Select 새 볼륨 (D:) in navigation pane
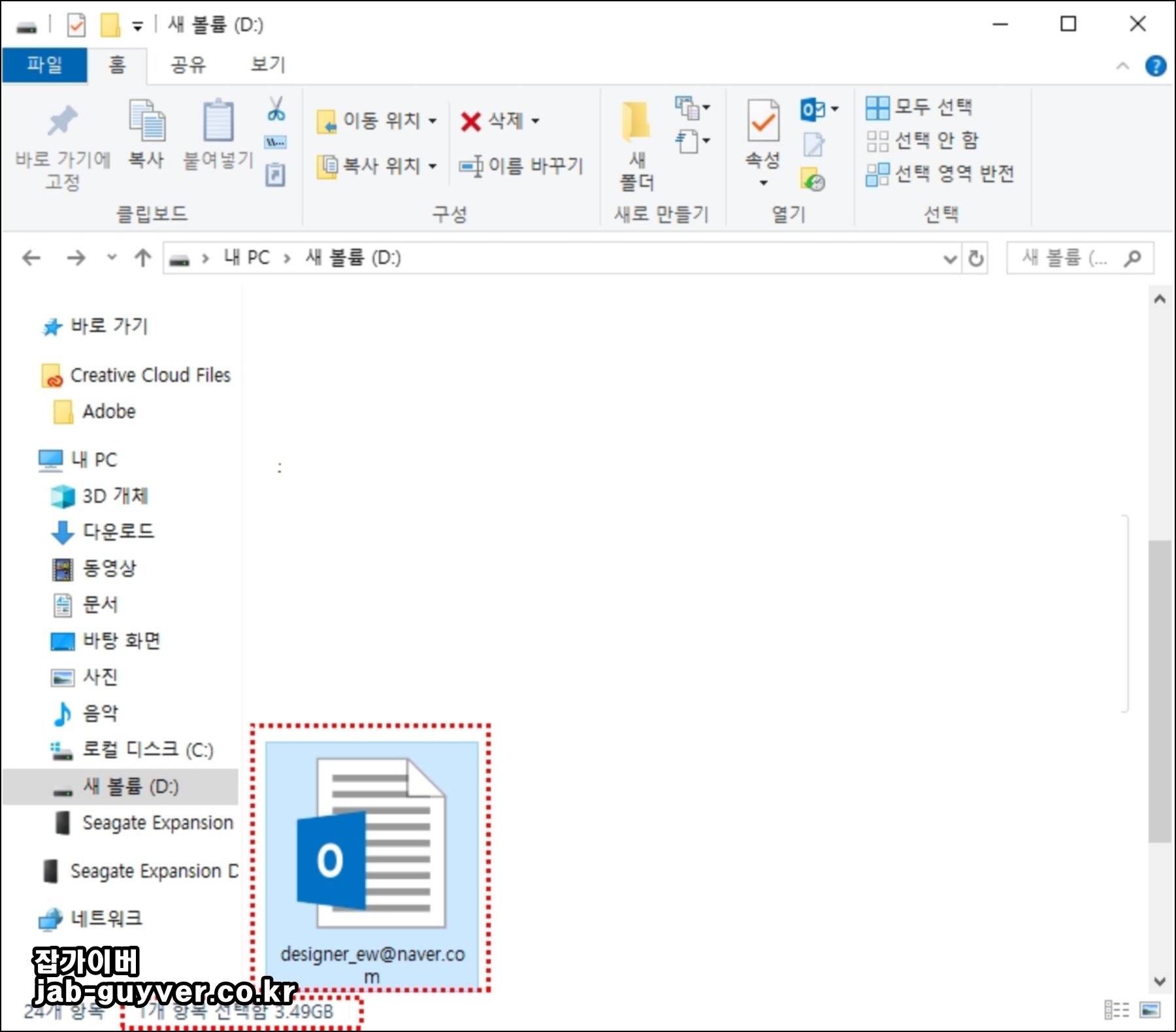 (x=120, y=786)
